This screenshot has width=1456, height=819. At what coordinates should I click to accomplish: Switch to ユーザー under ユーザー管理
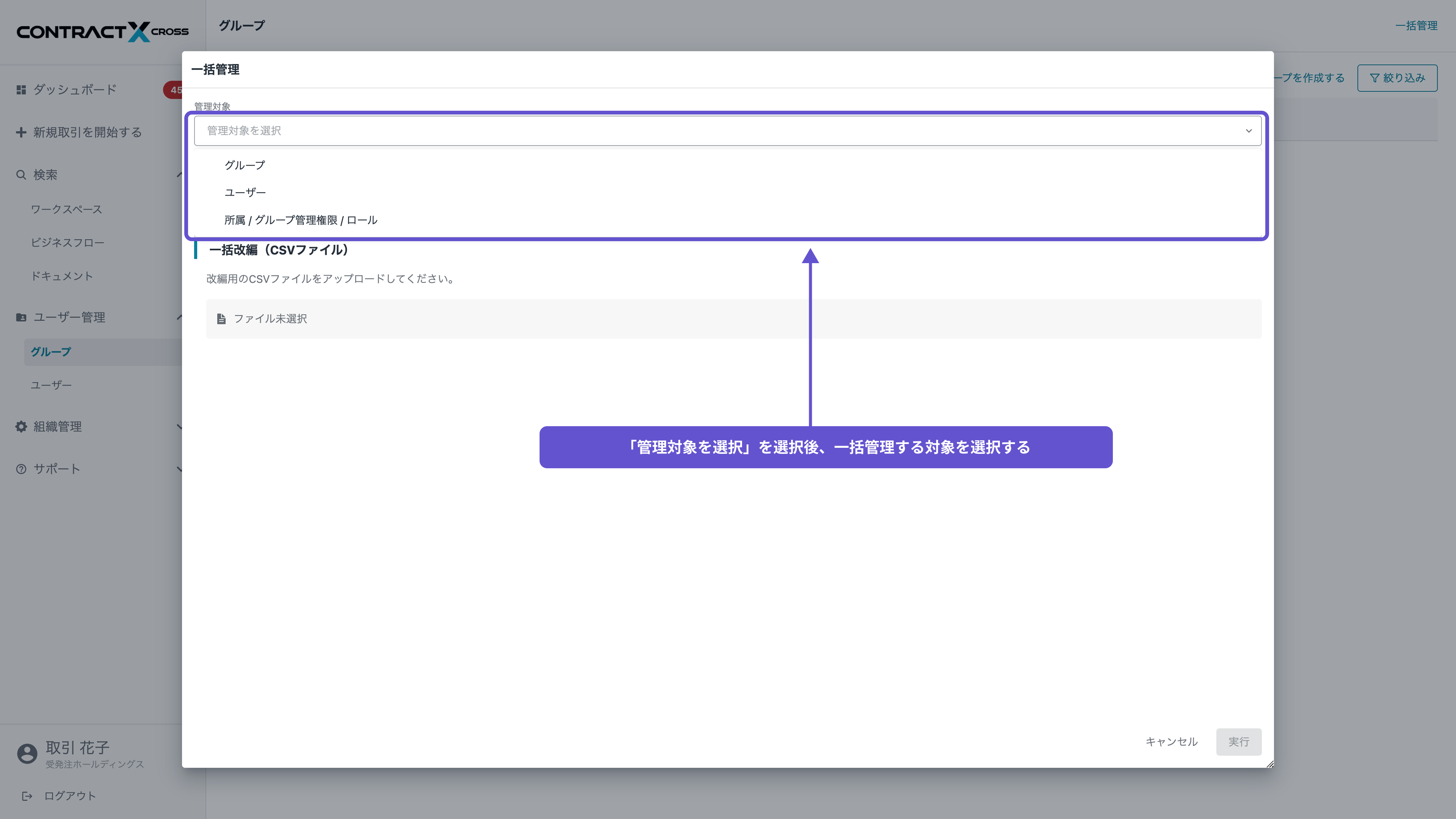pos(51,384)
